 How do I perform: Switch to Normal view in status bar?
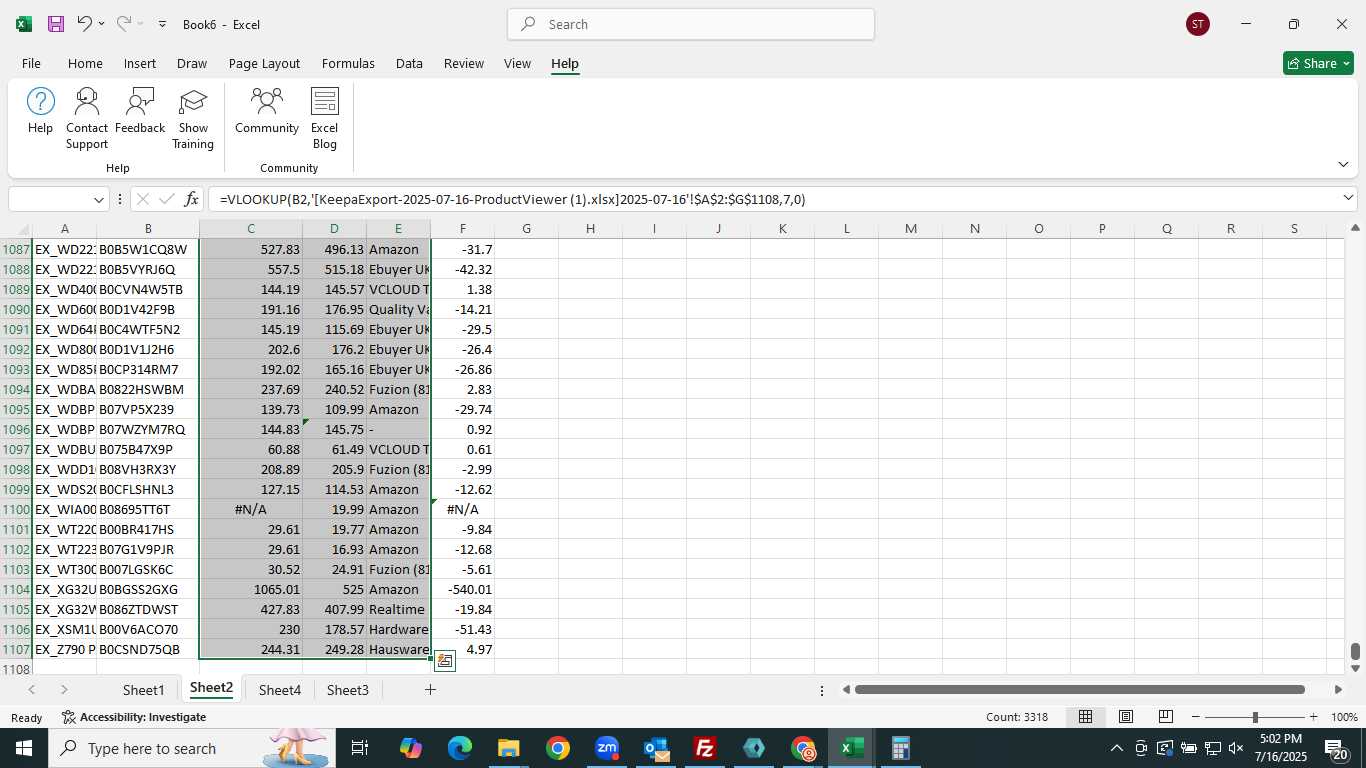coord(1085,717)
